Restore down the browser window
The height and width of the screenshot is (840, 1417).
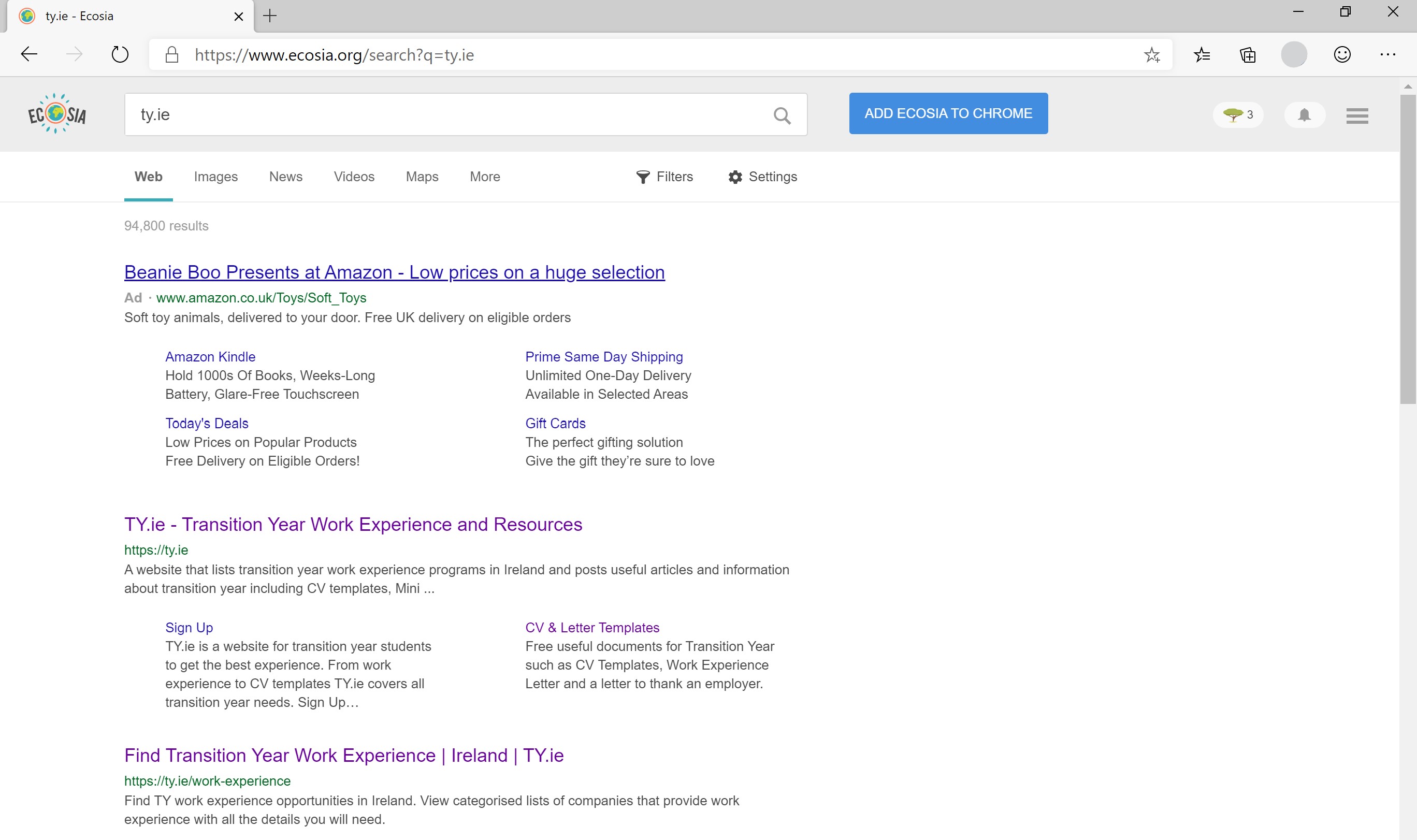1346,12
